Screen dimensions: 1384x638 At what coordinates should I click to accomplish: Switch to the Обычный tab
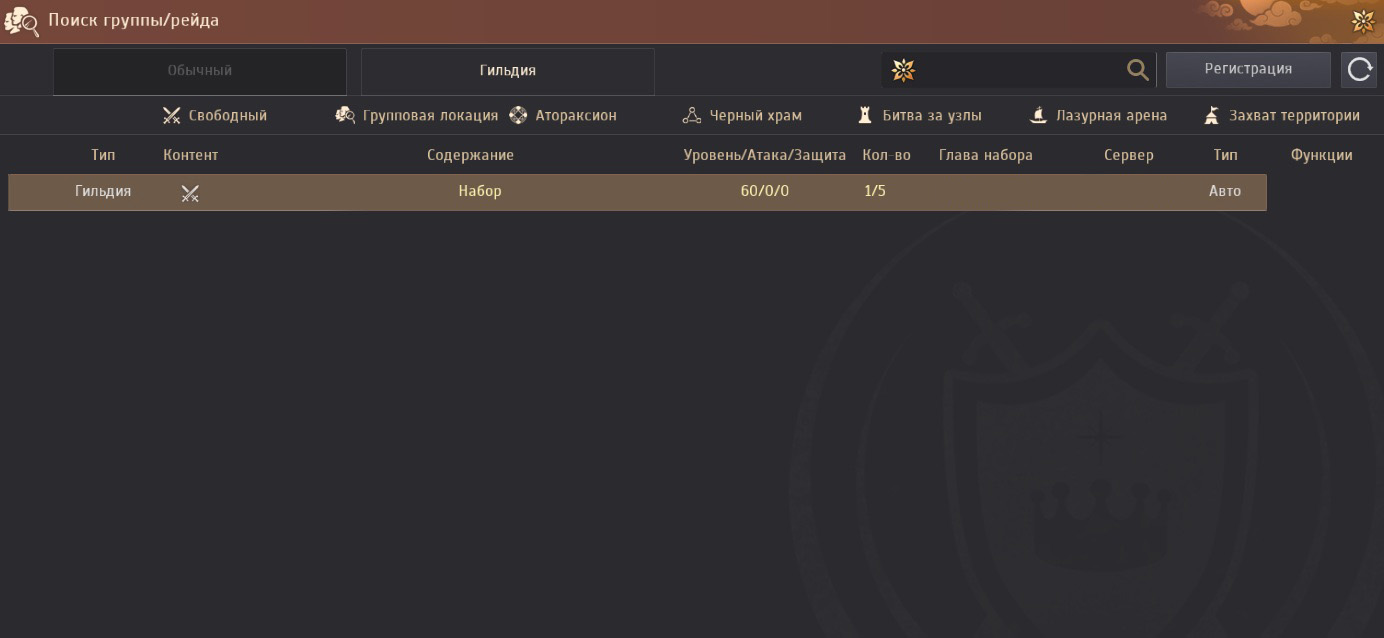(200, 71)
